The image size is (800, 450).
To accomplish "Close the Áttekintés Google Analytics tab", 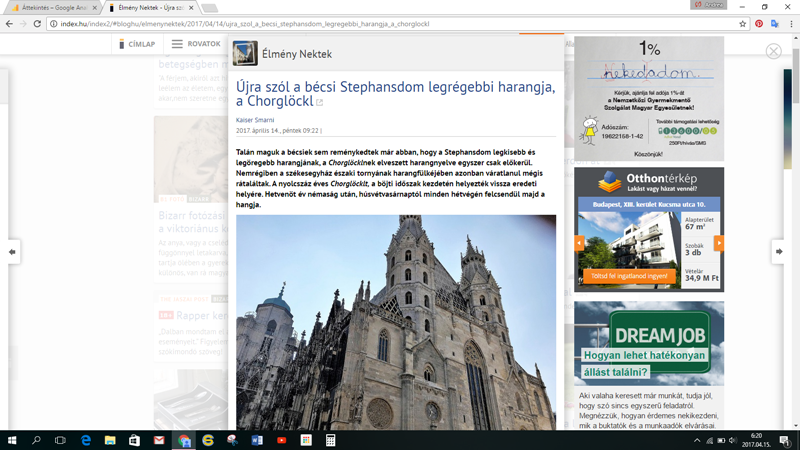I will coord(94,8).
